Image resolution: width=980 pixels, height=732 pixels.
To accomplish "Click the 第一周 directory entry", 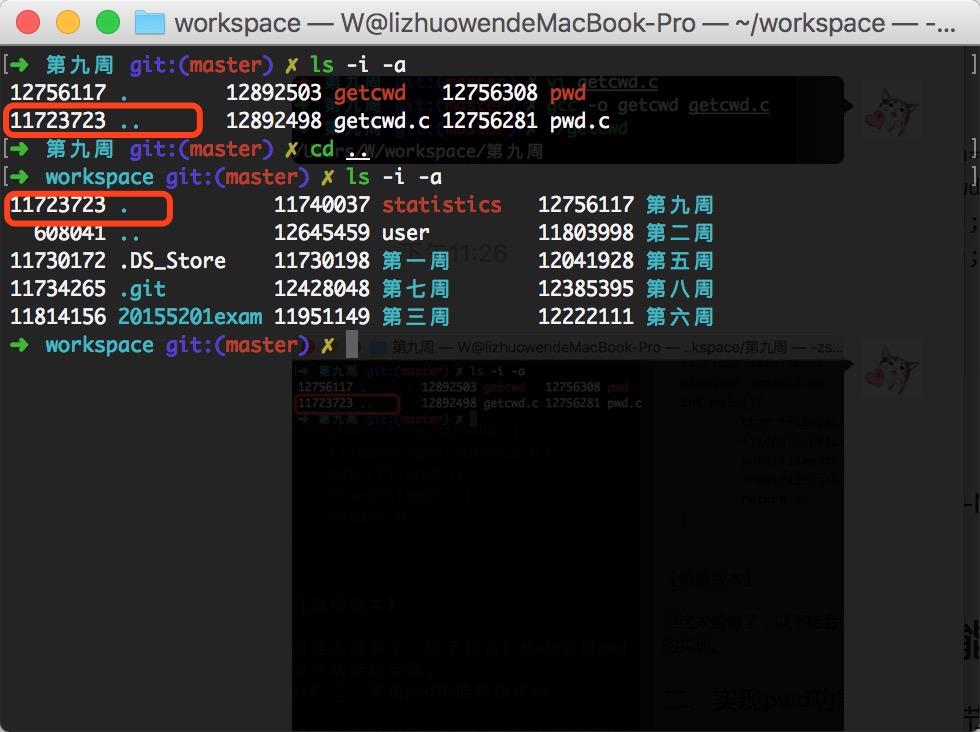I will tap(416, 261).
